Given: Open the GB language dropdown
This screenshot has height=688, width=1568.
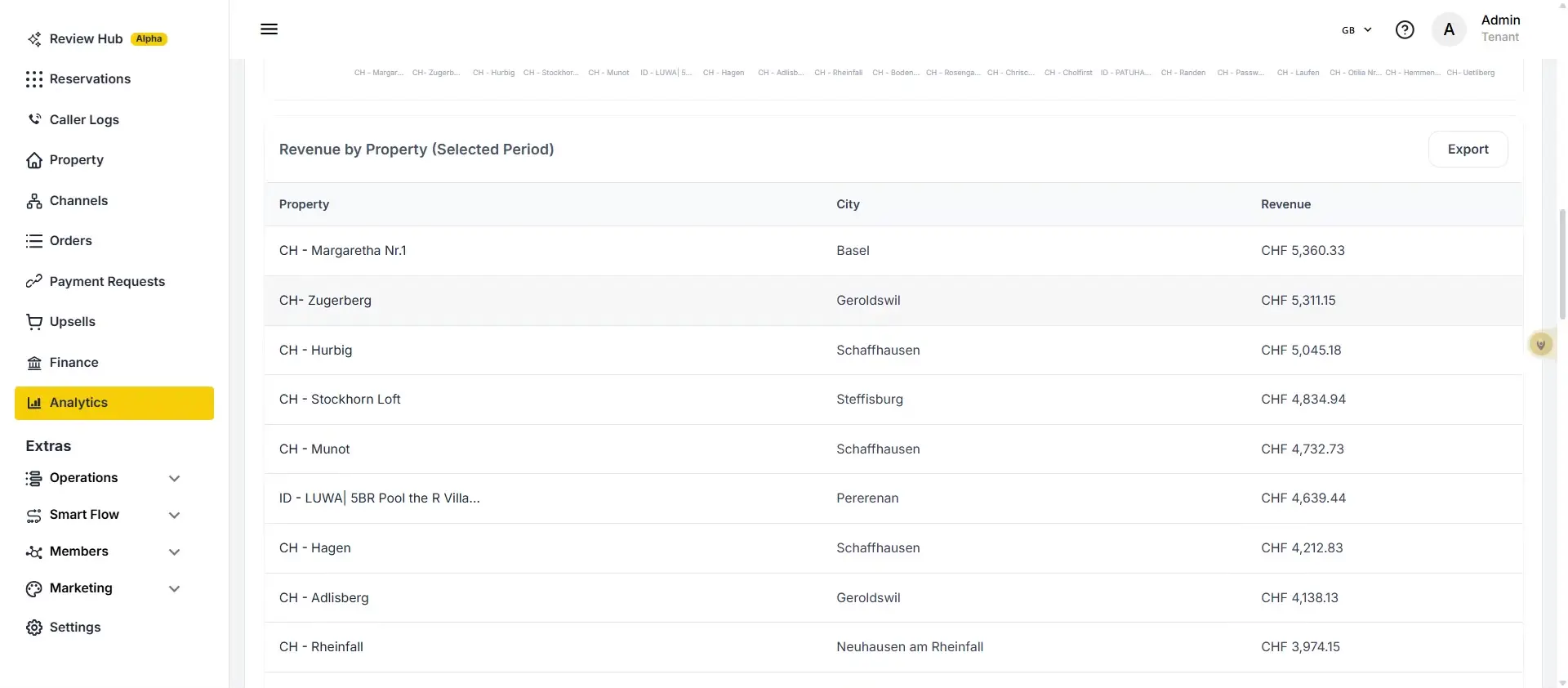Looking at the screenshot, I should click(1356, 30).
